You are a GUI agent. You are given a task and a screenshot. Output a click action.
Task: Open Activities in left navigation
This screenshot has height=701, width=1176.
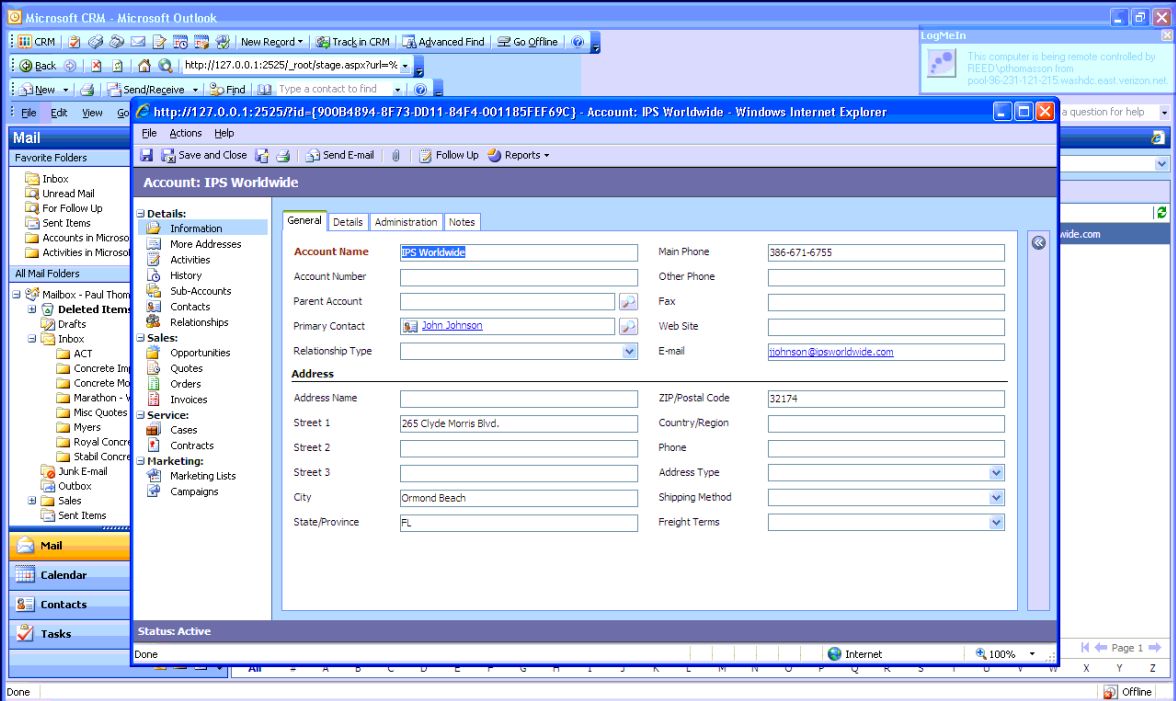point(190,260)
